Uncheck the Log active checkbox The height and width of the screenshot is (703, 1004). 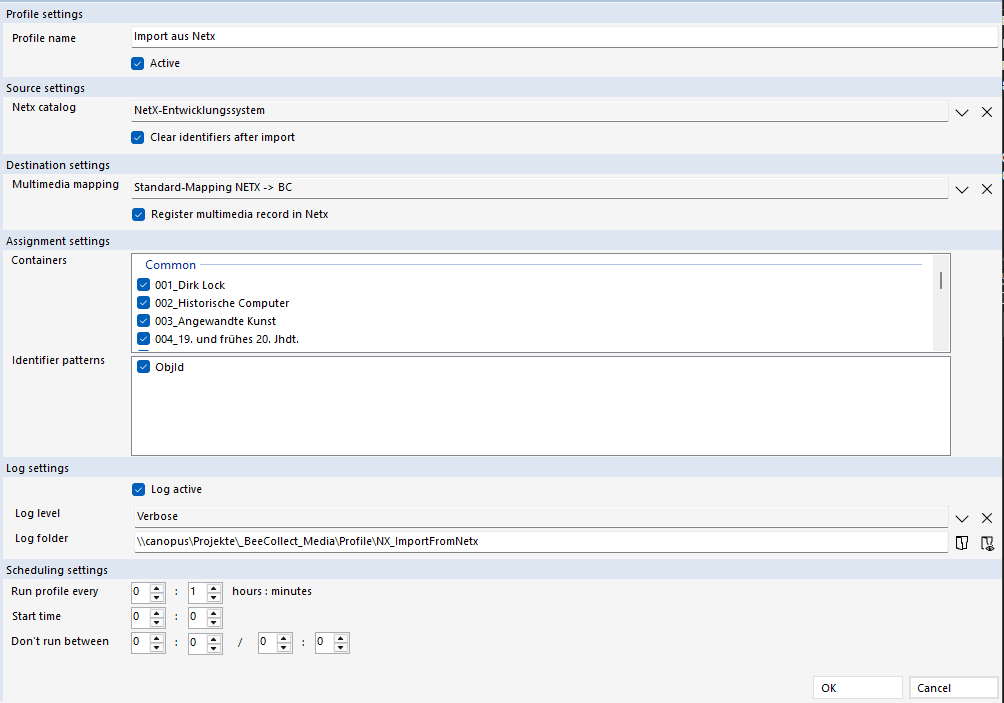[x=138, y=490]
